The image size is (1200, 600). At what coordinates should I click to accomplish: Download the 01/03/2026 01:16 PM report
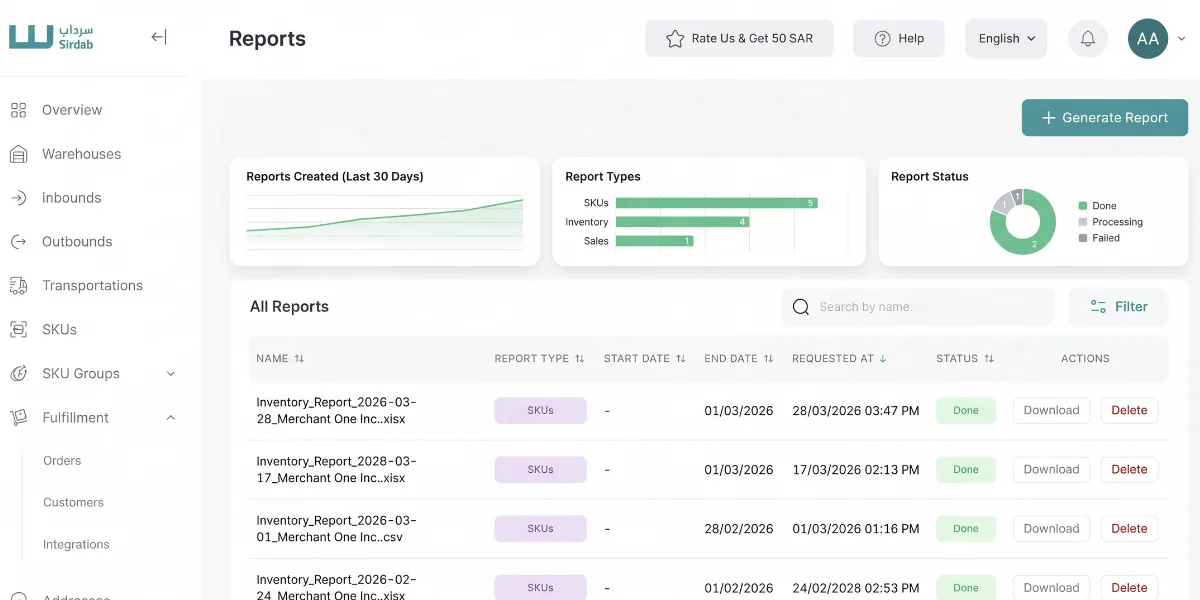pos(1051,529)
